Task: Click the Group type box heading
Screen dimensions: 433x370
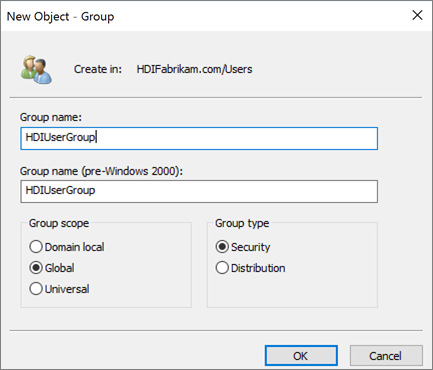Action: pos(242,223)
